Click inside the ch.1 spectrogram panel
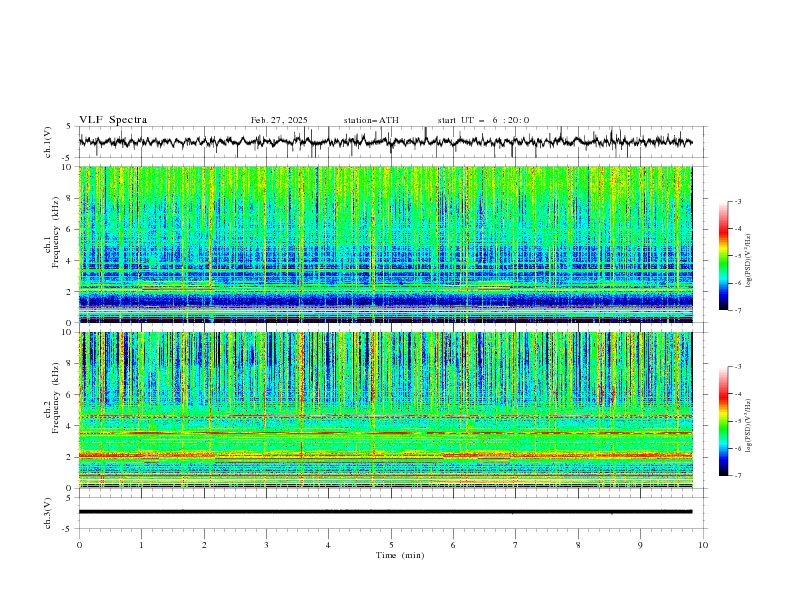The height and width of the screenshot is (612, 792). [x=385, y=244]
